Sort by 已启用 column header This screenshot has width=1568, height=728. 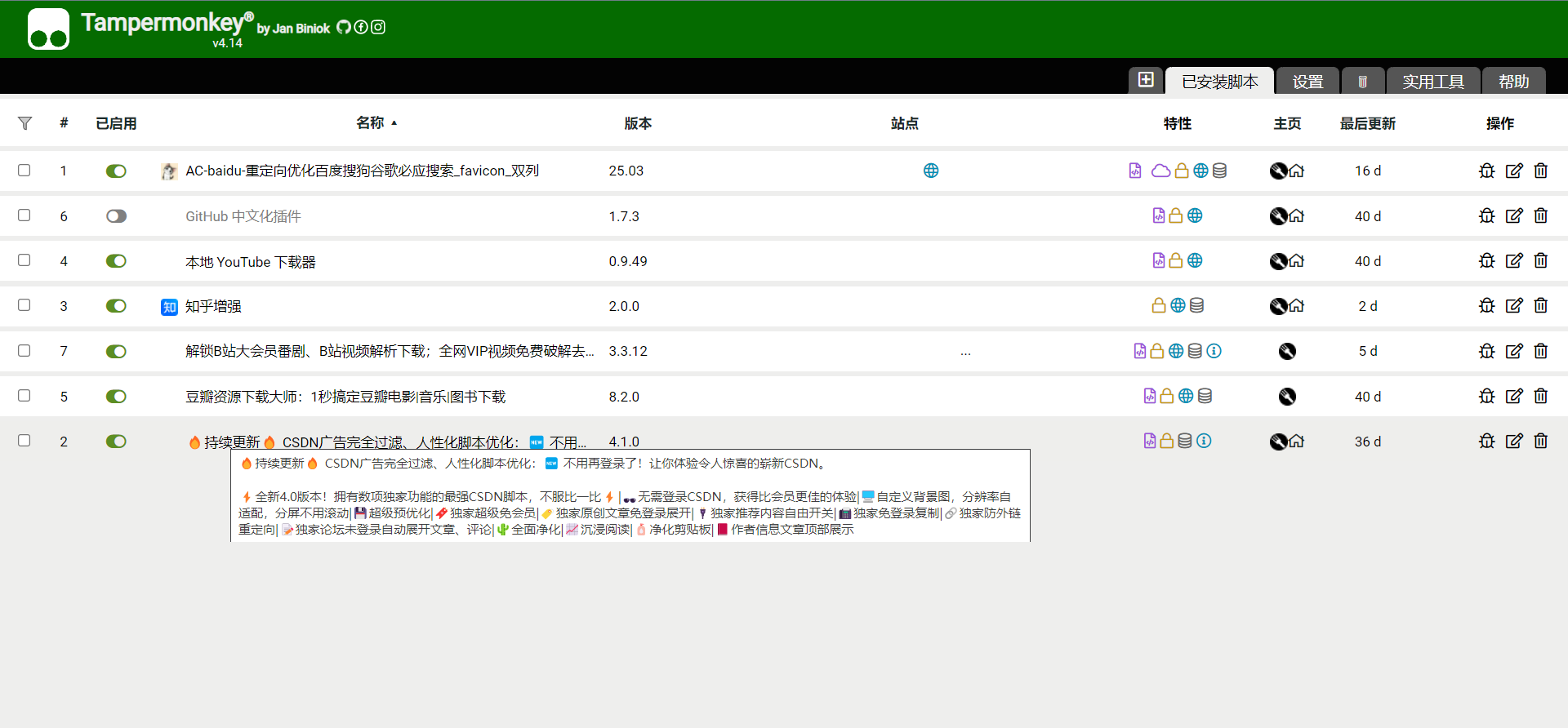click(116, 123)
